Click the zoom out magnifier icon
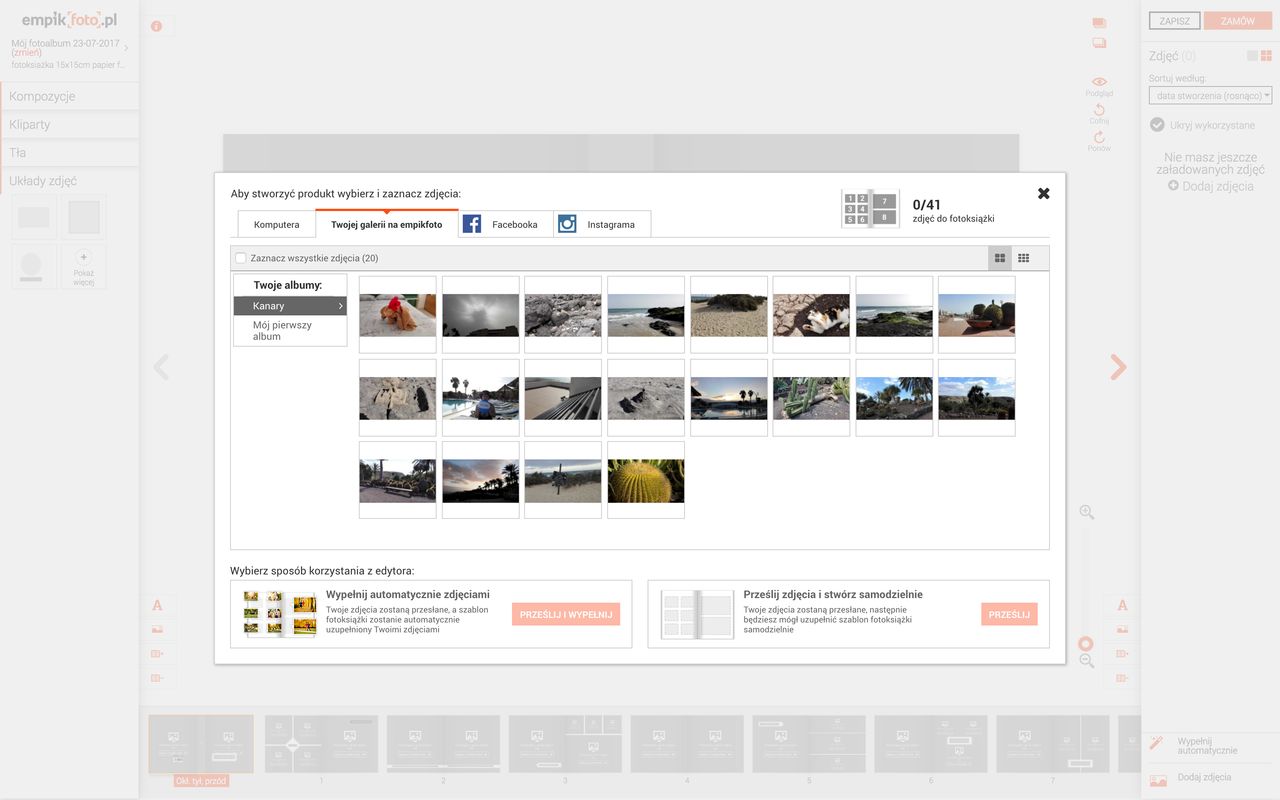The image size is (1280, 800). pyautogui.click(x=1087, y=661)
